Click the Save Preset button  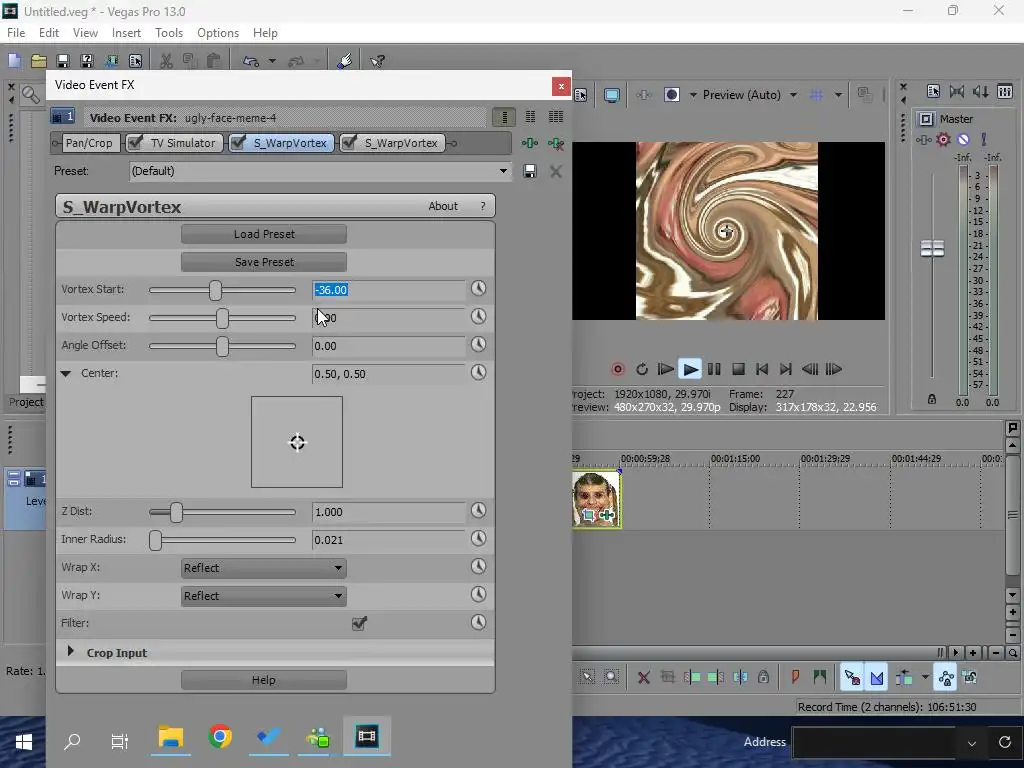[264, 262]
